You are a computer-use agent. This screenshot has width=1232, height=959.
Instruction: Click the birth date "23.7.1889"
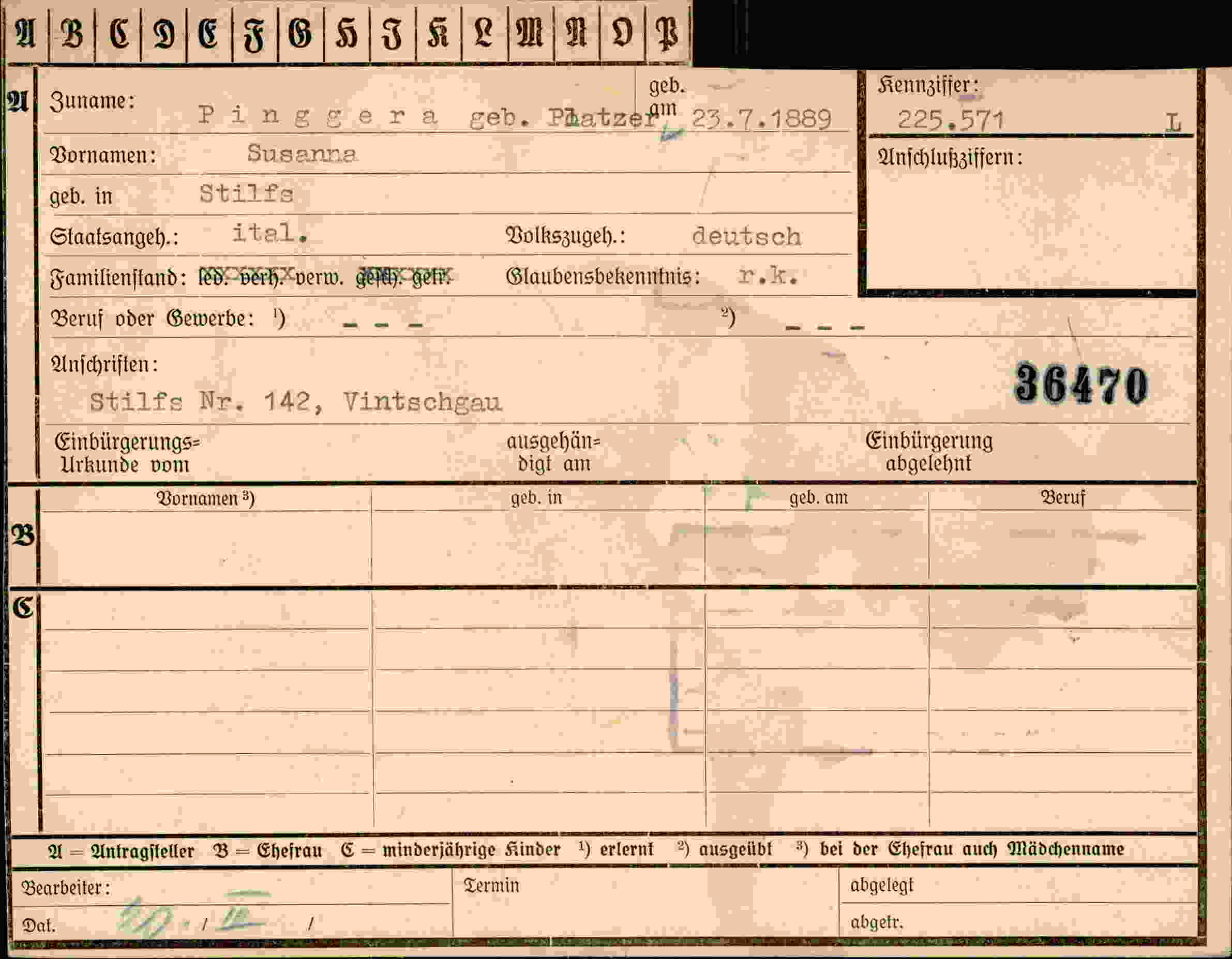[761, 119]
